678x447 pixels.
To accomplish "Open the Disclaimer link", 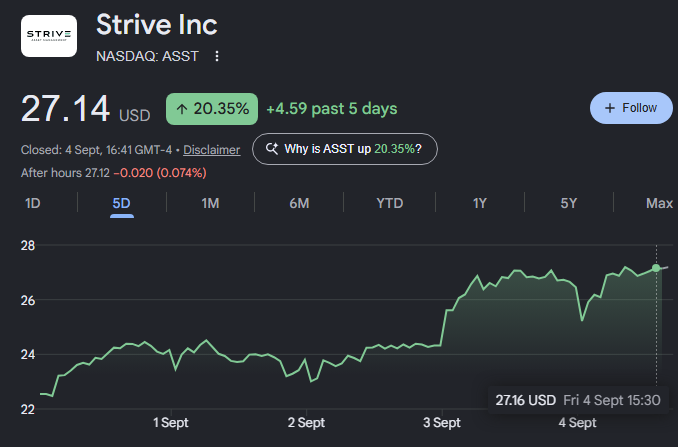I will point(211,150).
